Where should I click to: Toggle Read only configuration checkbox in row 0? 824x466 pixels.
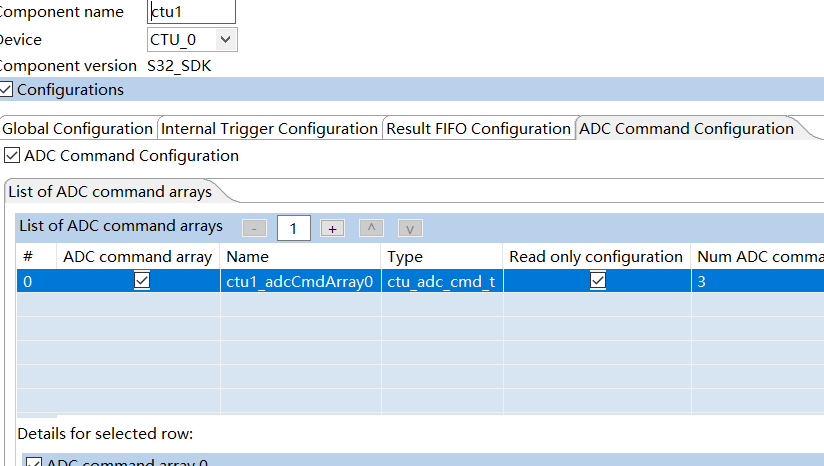tap(597, 282)
